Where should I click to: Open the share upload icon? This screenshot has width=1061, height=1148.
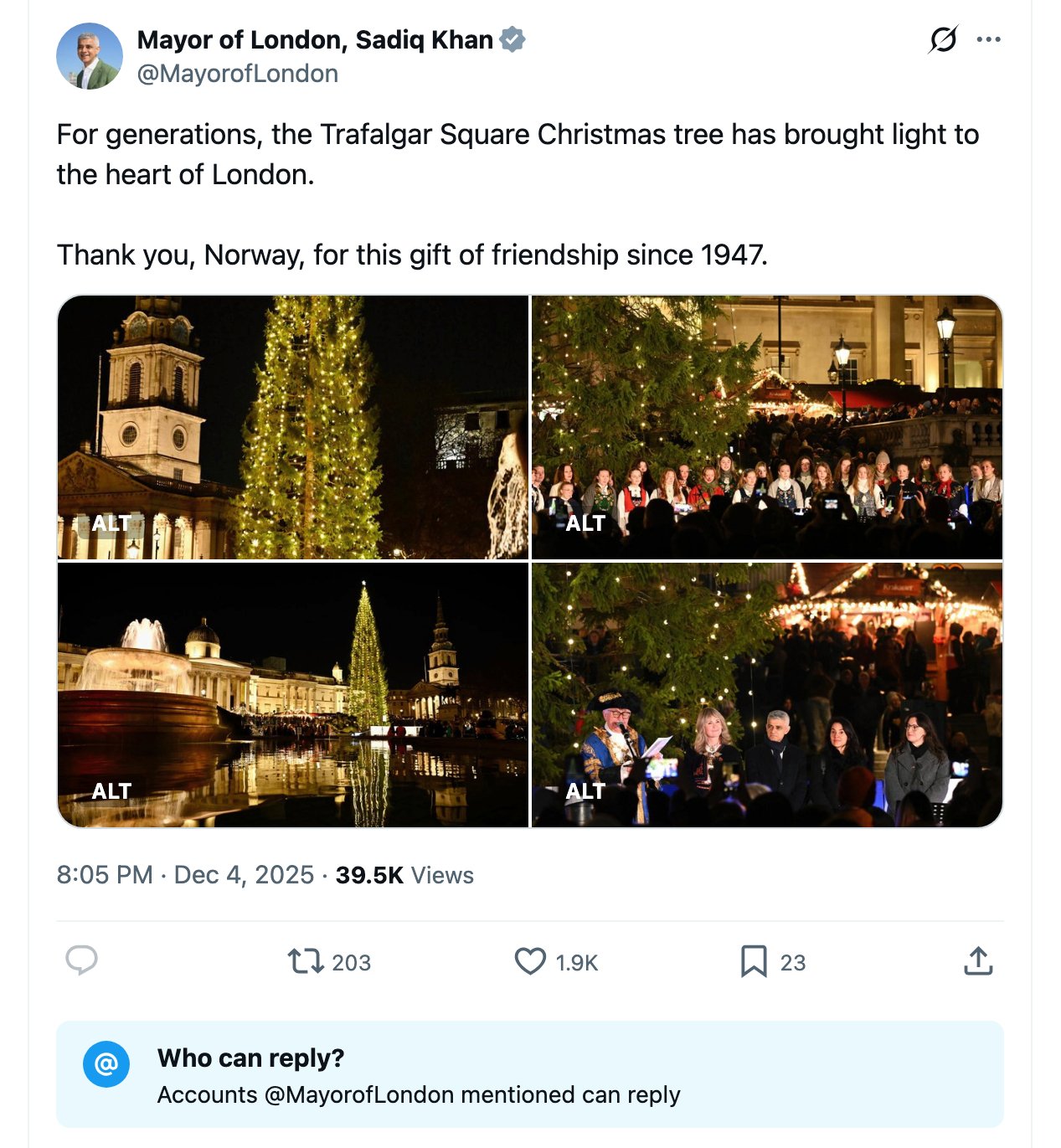(x=978, y=961)
